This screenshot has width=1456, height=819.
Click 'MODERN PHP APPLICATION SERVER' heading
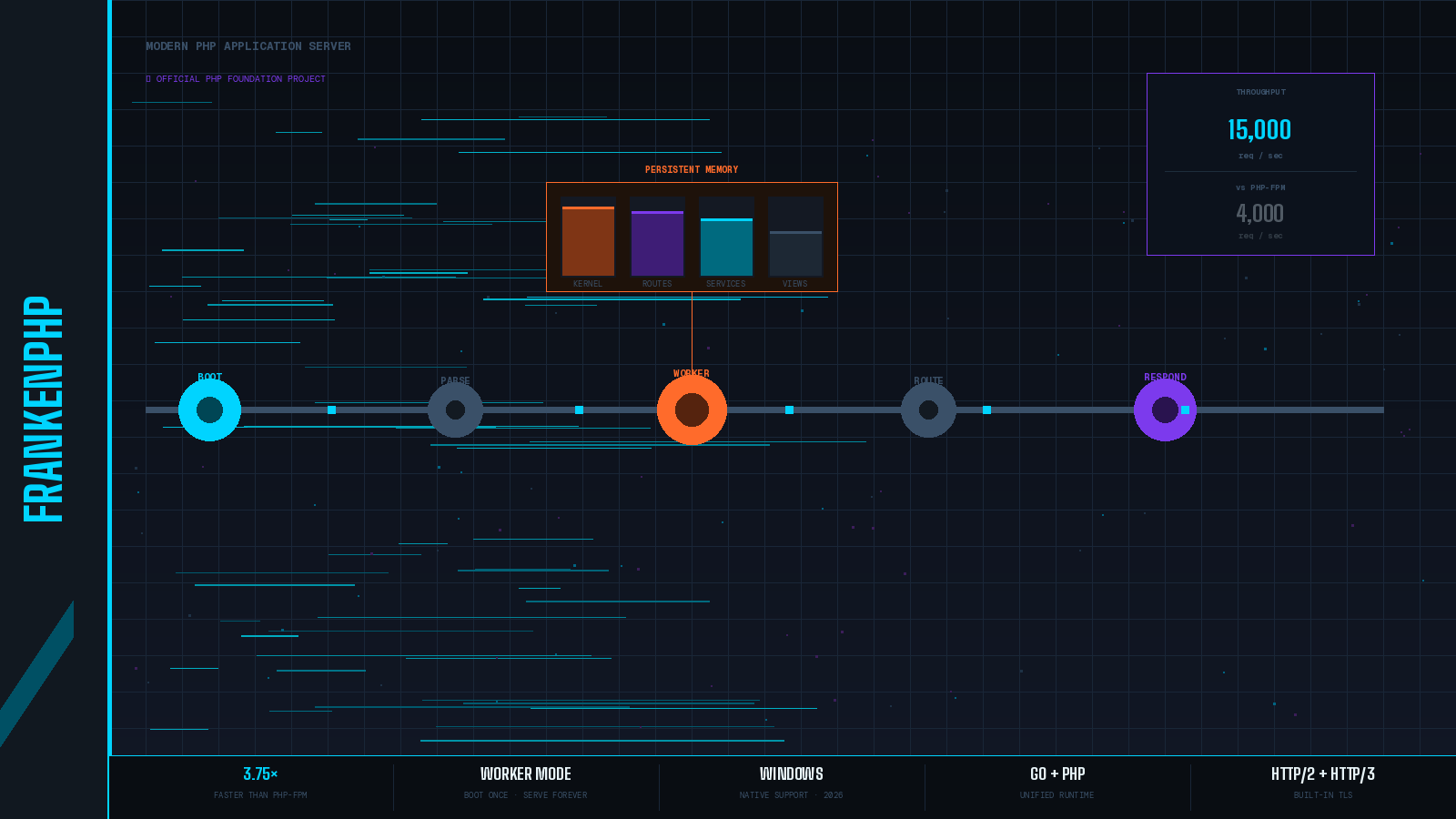(x=248, y=46)
